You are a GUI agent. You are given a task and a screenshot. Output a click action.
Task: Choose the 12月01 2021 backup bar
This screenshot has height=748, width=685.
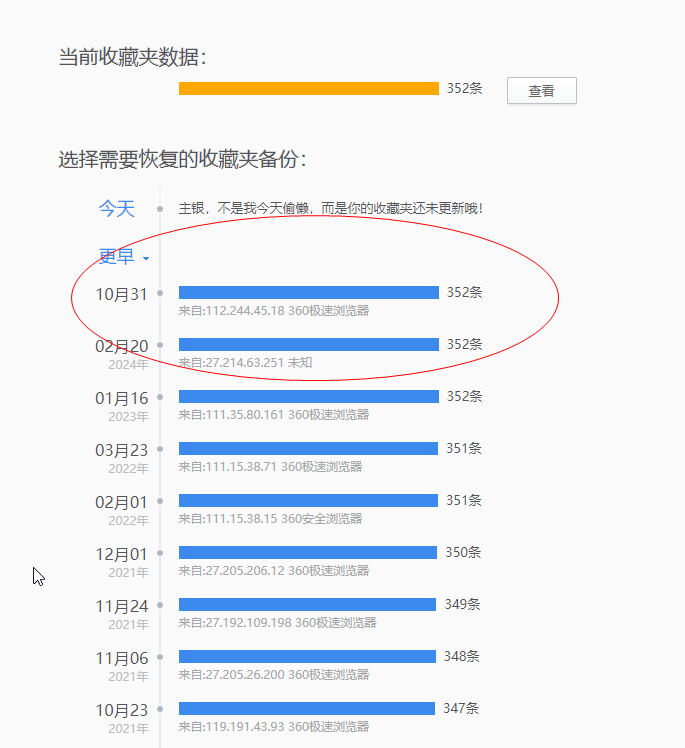click(308, 553)
